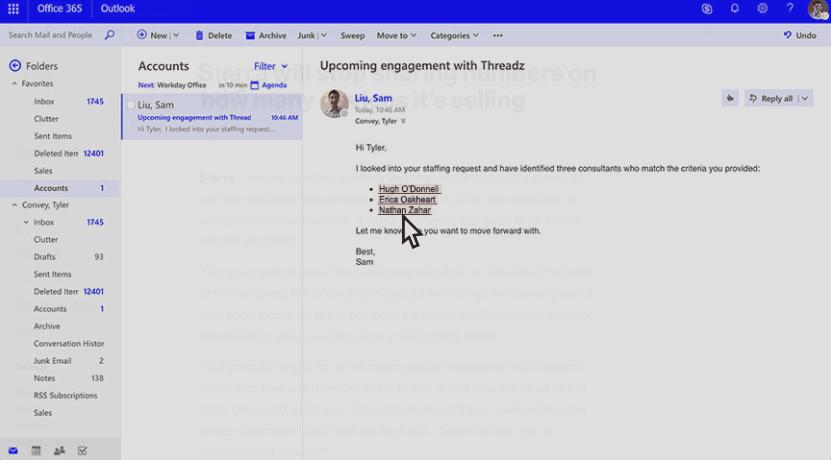Click Reply all button
Image resolution: width=831 pixels, height=460 pixels.
click(x=772, y=99)
